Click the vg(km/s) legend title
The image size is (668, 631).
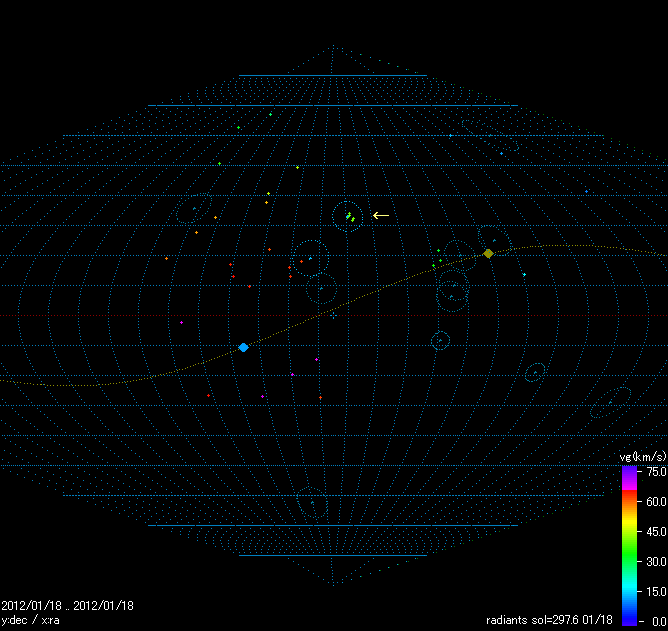click(x=643, y=457)
